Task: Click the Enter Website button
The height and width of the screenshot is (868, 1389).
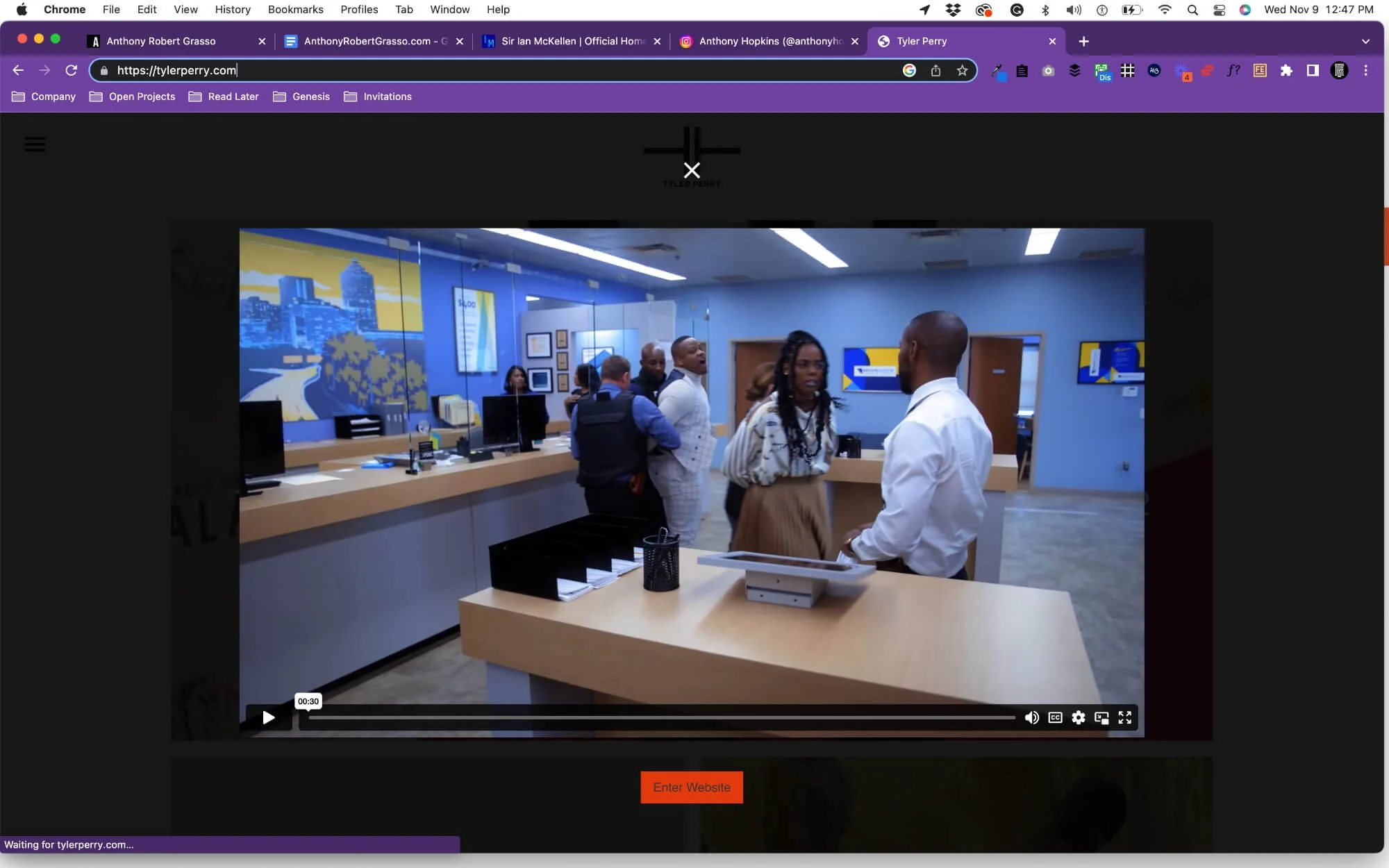Action: [x=692, y=787]
